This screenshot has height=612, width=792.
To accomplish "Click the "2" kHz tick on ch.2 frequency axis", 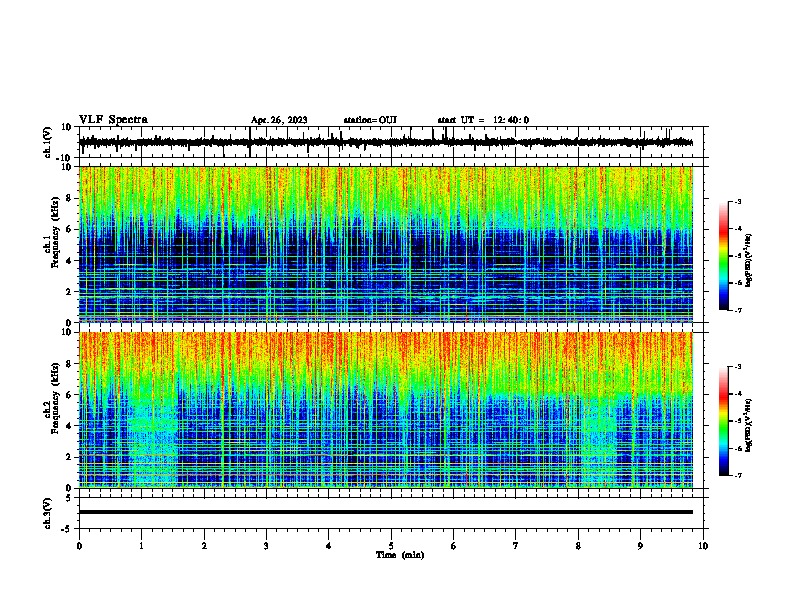I will [x=70, y=457].
